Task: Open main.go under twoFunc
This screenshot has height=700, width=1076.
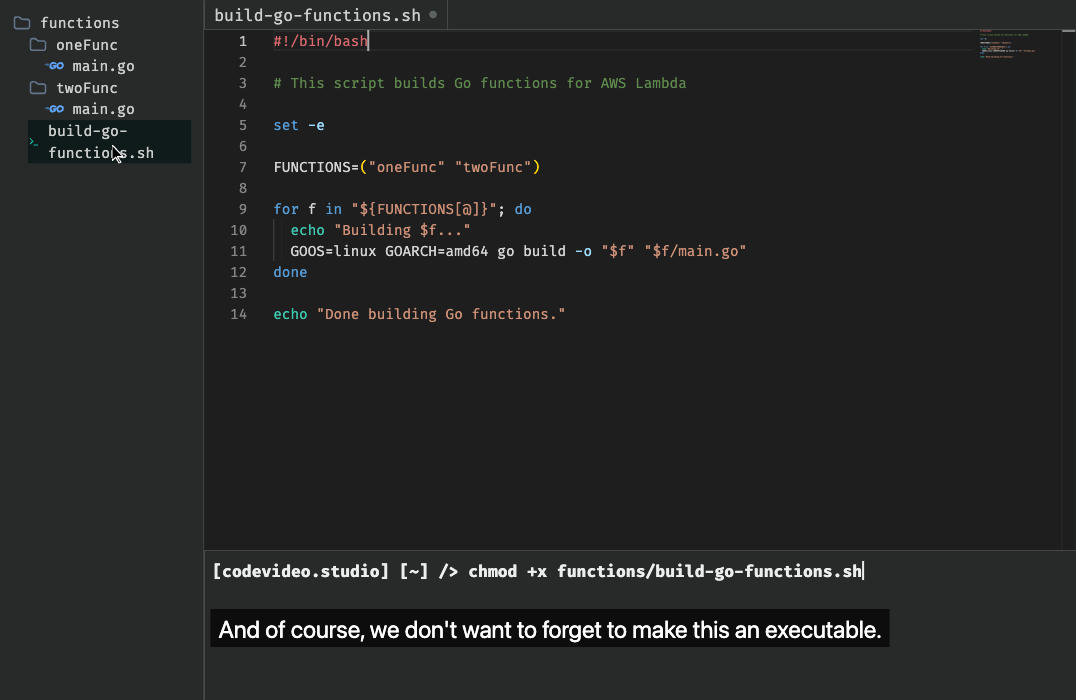Action: (x=104, y=109)
